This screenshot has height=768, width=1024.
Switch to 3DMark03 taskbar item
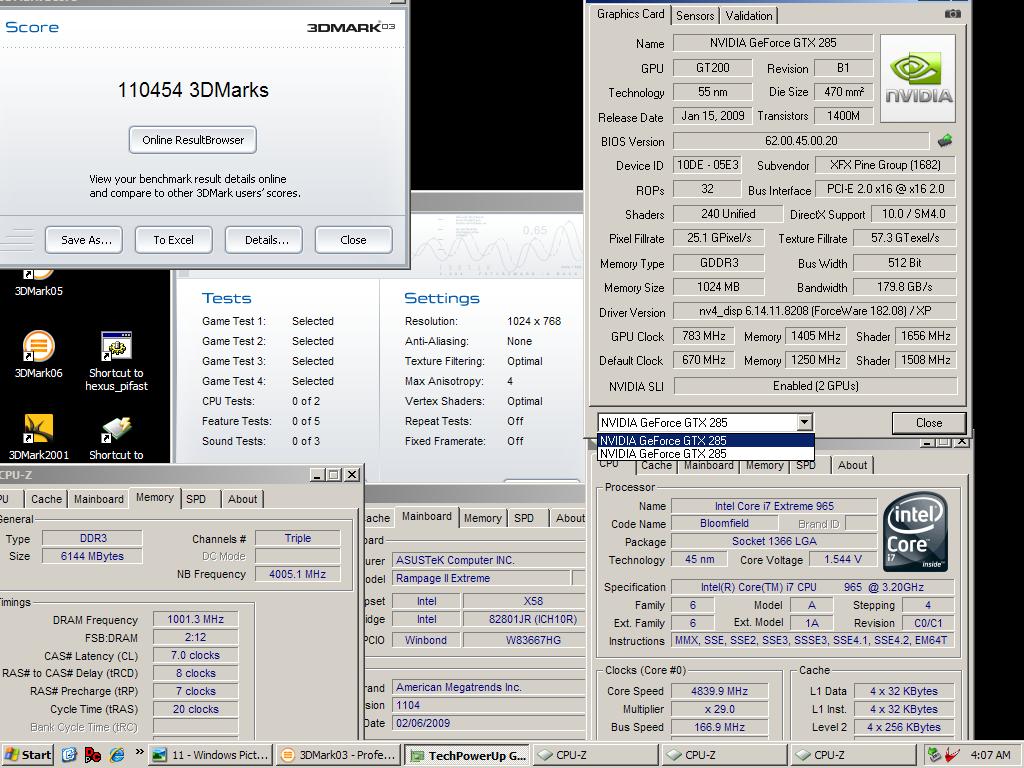point(338,756)
